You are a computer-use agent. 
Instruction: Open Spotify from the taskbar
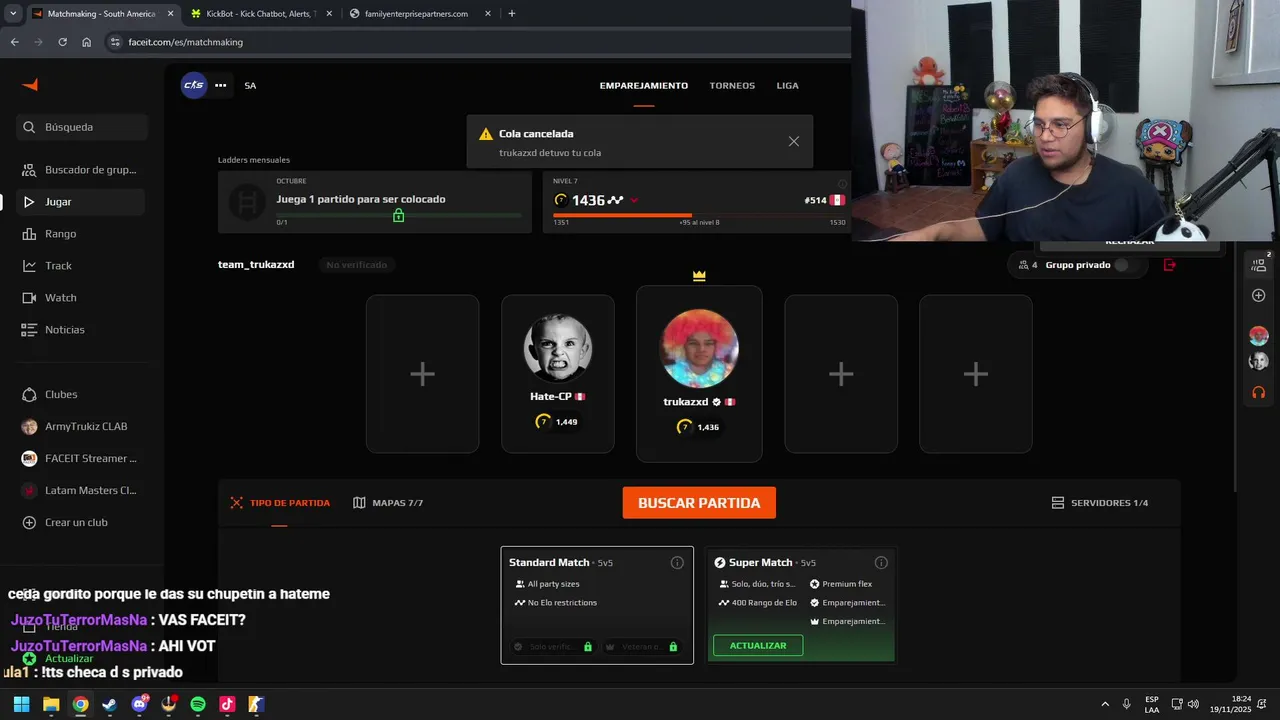[x=198, y=704]
